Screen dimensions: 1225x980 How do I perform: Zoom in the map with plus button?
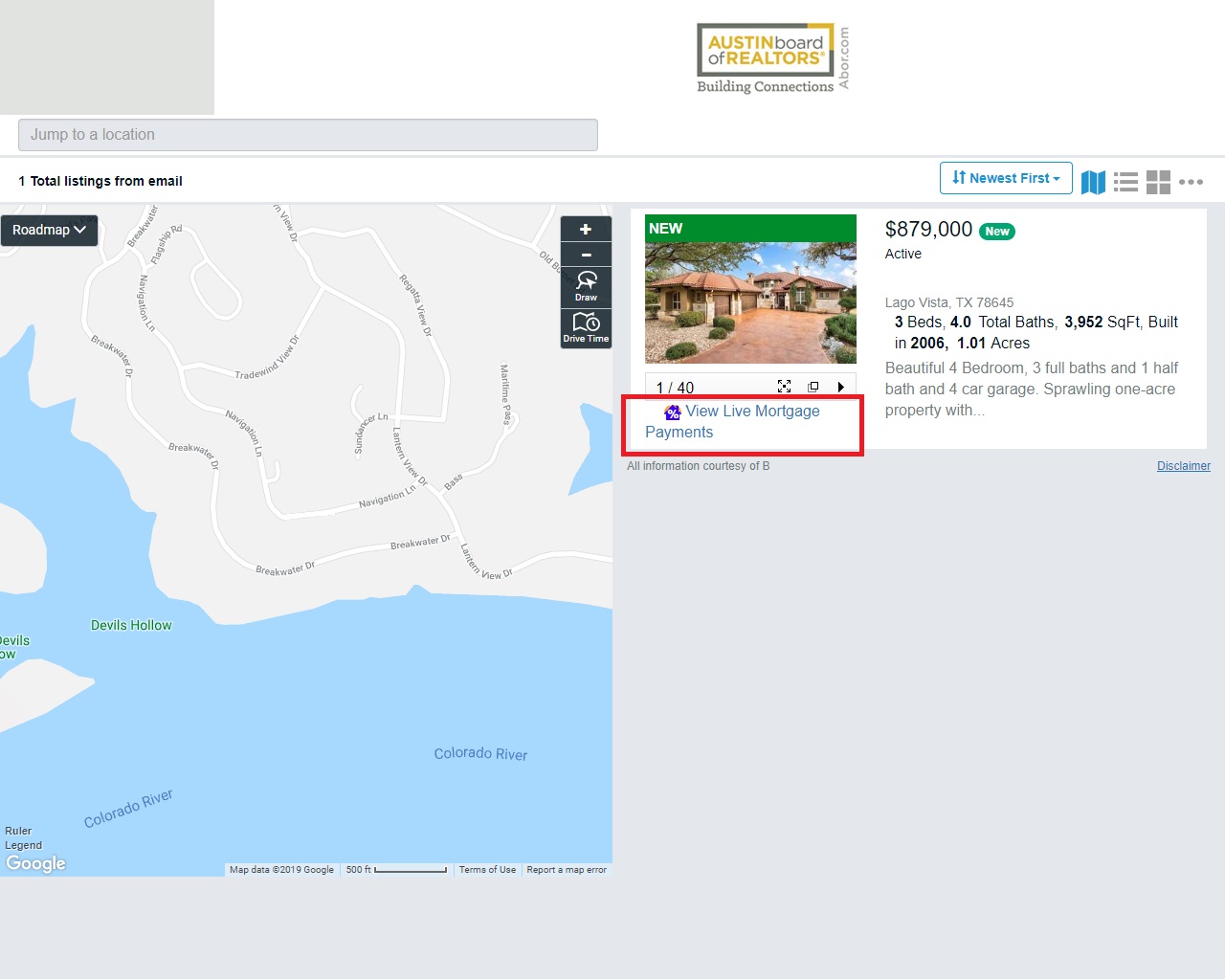click(586, 230)
